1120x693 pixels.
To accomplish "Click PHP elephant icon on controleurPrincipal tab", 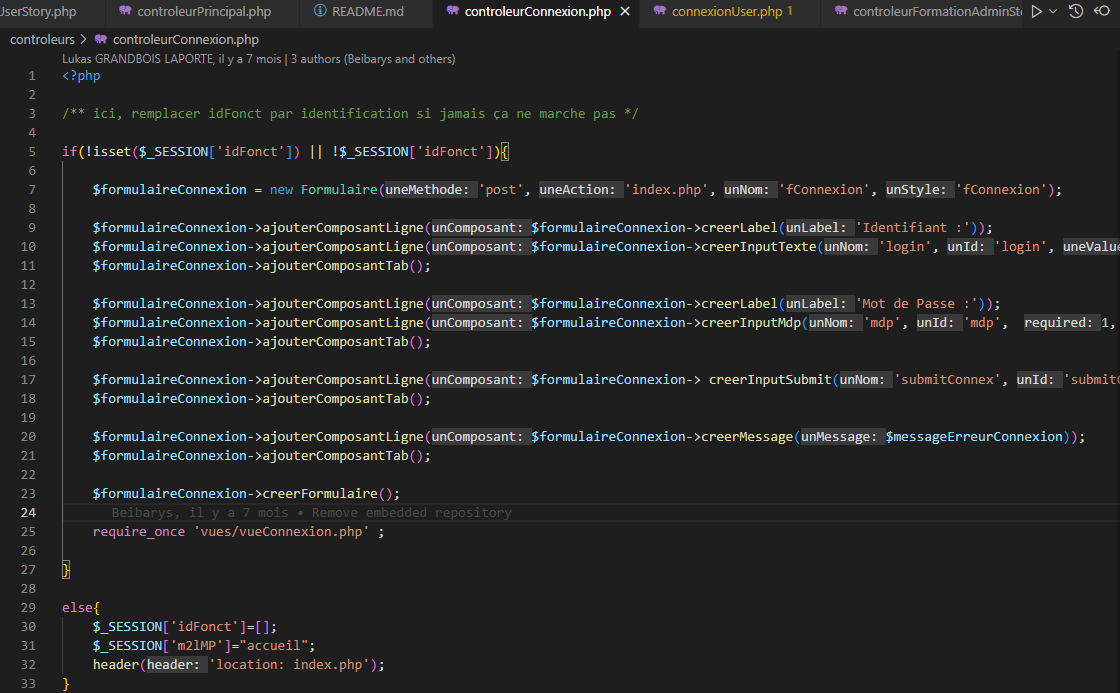I will pos(125,12).
